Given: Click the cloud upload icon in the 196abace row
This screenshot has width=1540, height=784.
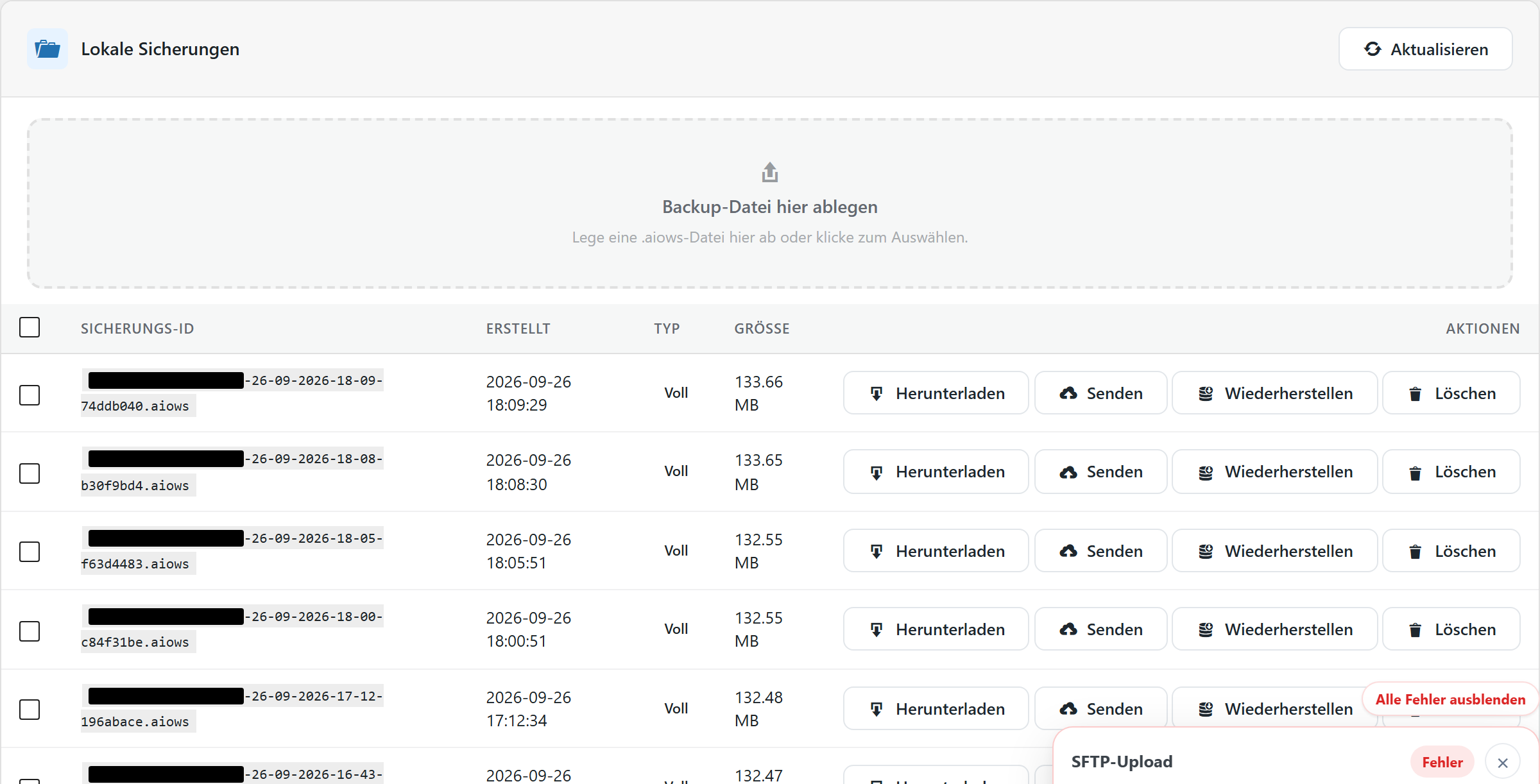Looking at the screenshot, I should [1068, 709].
